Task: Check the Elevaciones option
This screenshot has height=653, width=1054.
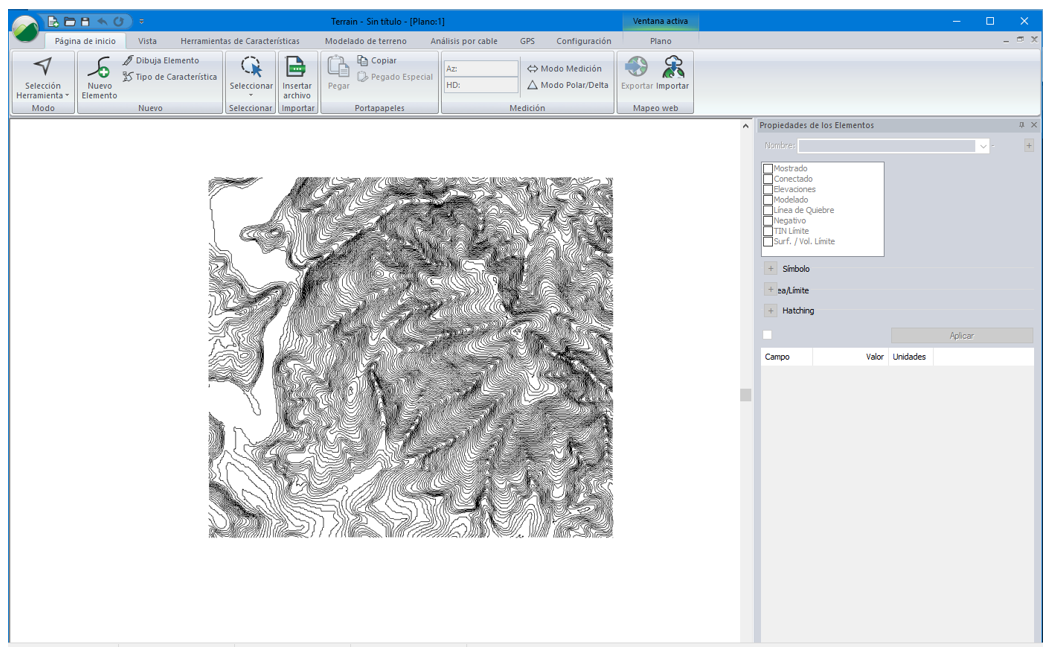Action: 768,190
